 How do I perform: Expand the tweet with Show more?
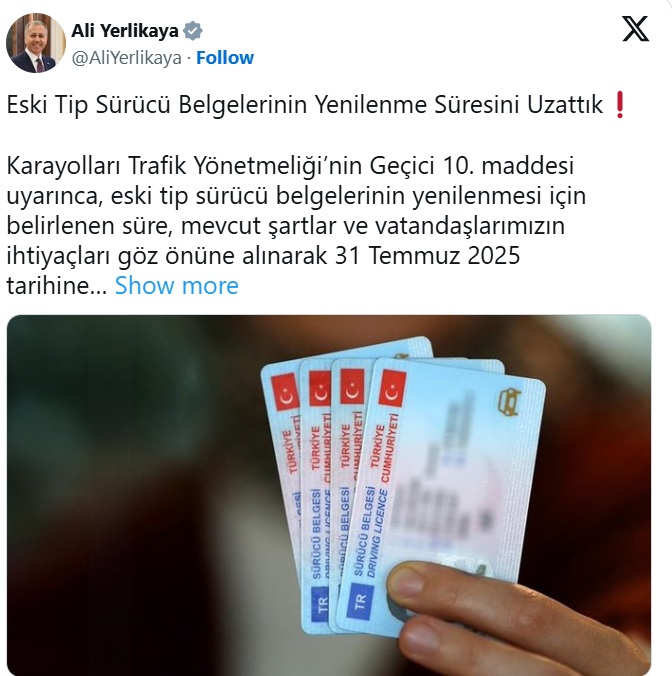click(177, 285)
